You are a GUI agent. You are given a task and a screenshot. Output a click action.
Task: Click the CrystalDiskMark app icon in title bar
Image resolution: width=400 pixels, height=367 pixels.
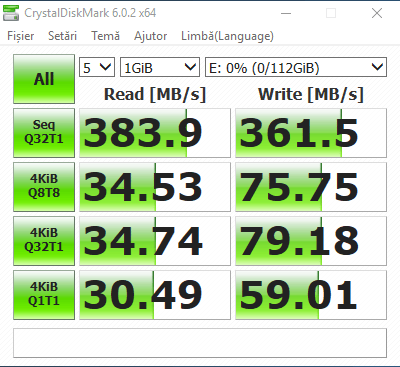11,13
